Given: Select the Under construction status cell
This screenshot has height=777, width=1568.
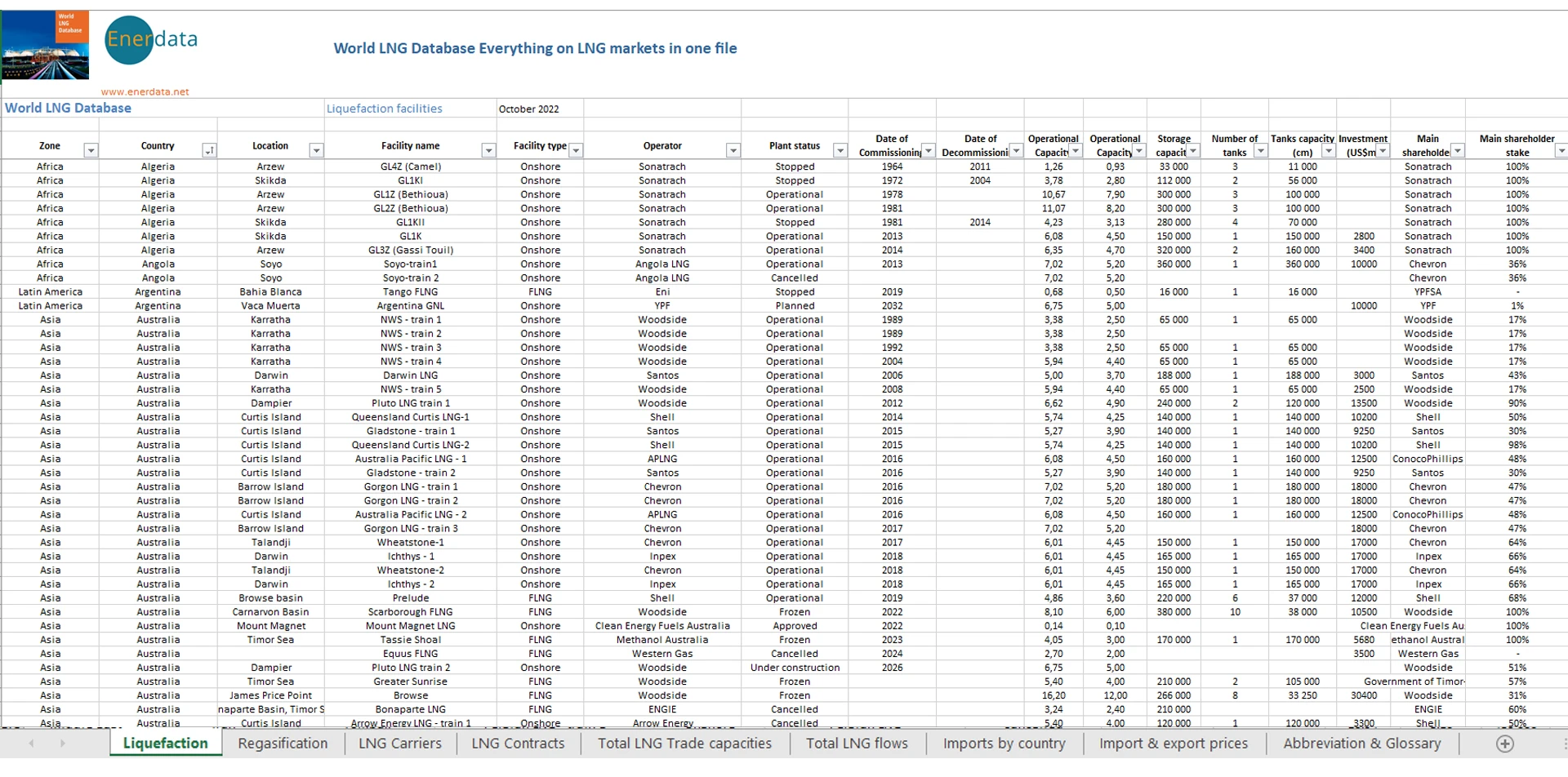Looking at the screenshot, I should [795, 668].
